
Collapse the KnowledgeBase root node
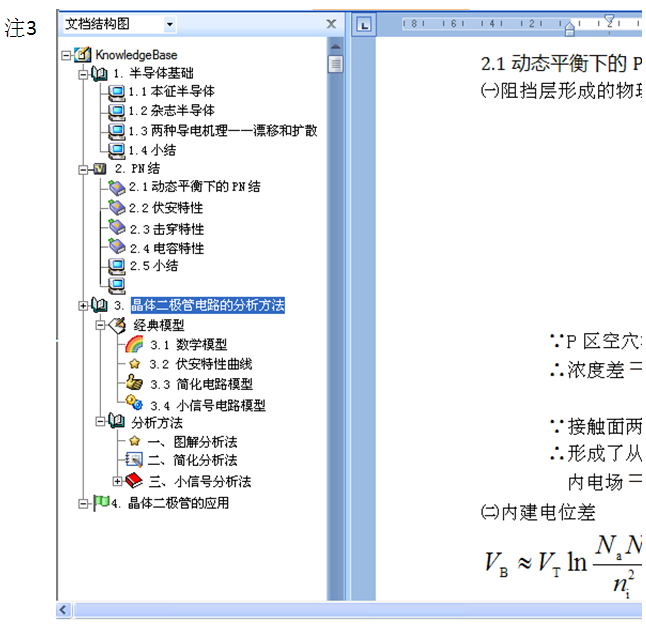[67, 55]
